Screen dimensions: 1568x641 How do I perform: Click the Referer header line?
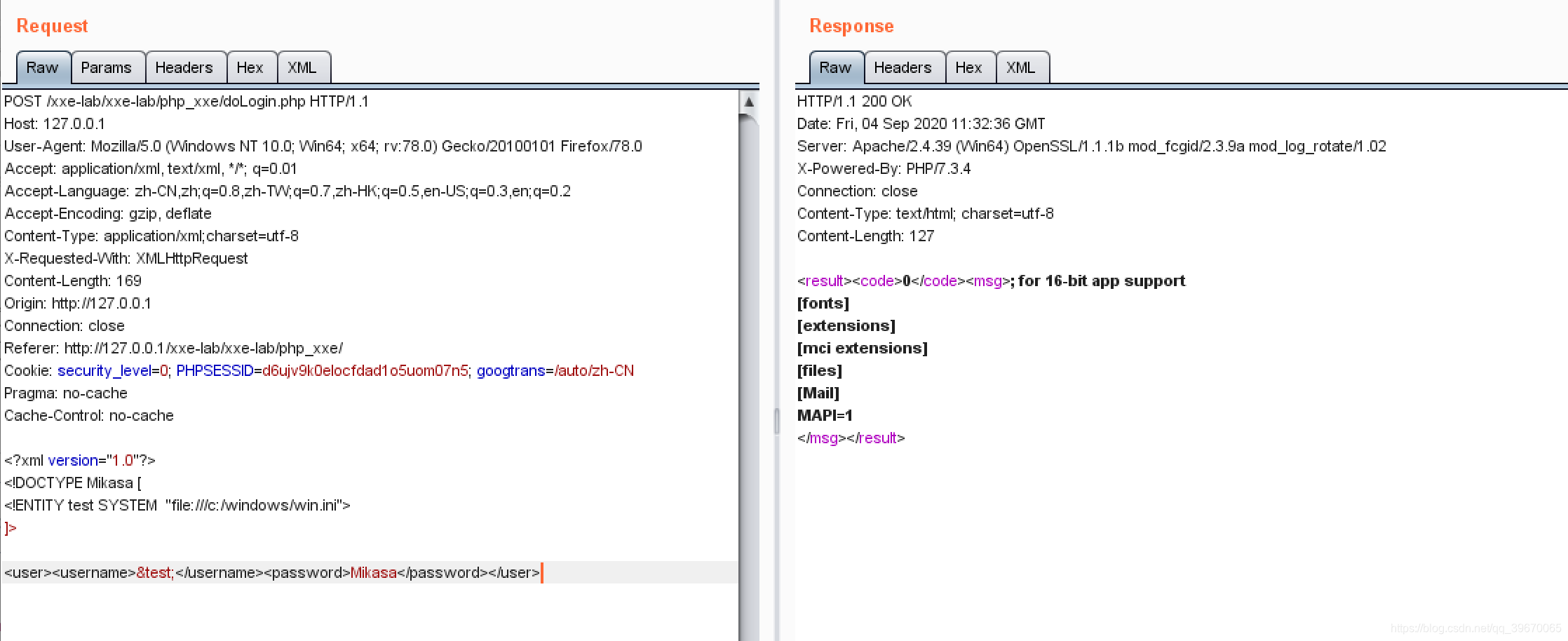click(x=174, y=349)
